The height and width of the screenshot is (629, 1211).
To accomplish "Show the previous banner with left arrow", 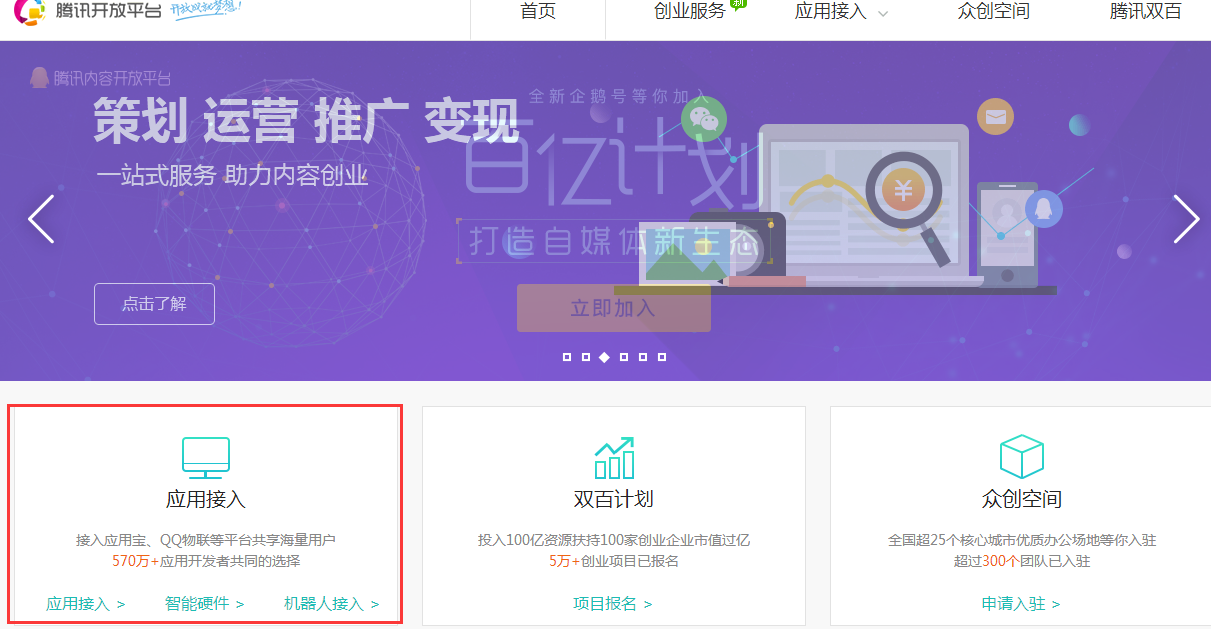I will coord(41,219).
